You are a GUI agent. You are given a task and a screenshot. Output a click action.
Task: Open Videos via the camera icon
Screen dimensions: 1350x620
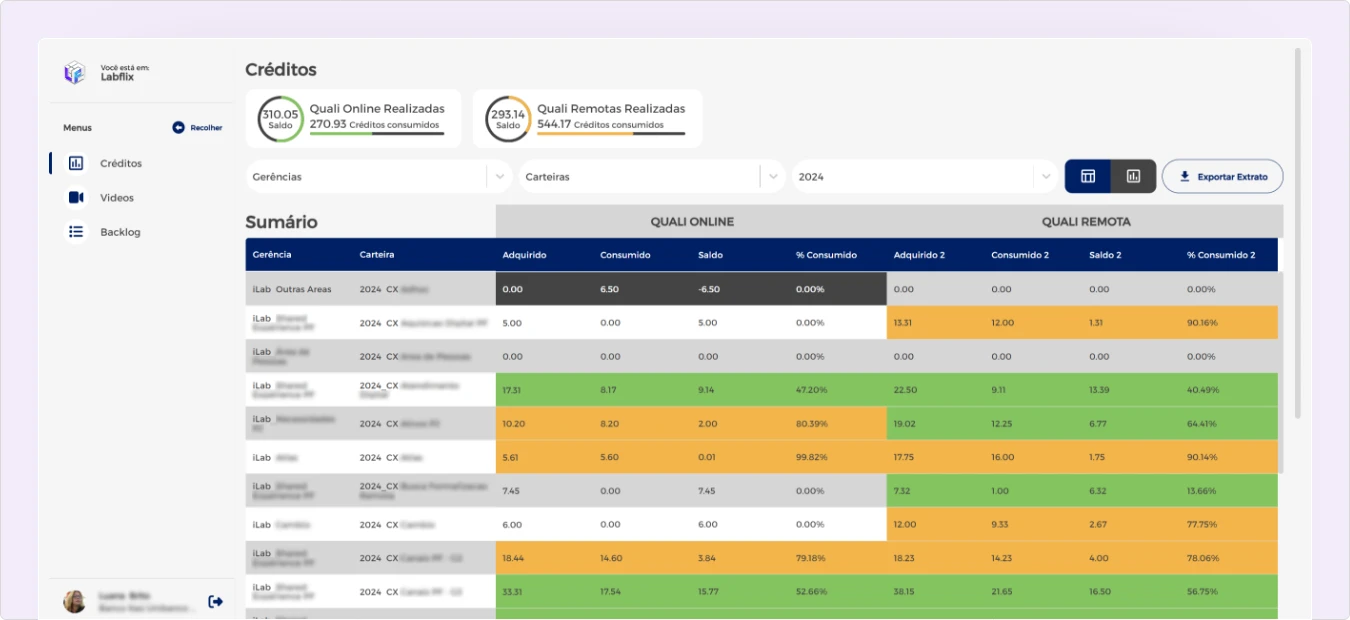tap(76, 198)
